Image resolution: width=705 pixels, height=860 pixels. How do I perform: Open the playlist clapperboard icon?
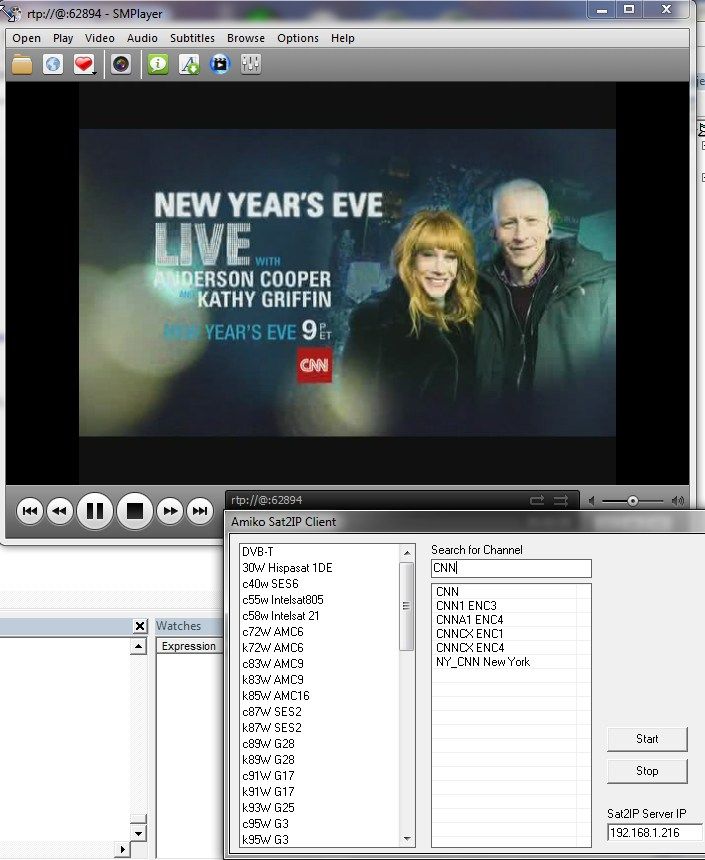(x=220, y=64)
